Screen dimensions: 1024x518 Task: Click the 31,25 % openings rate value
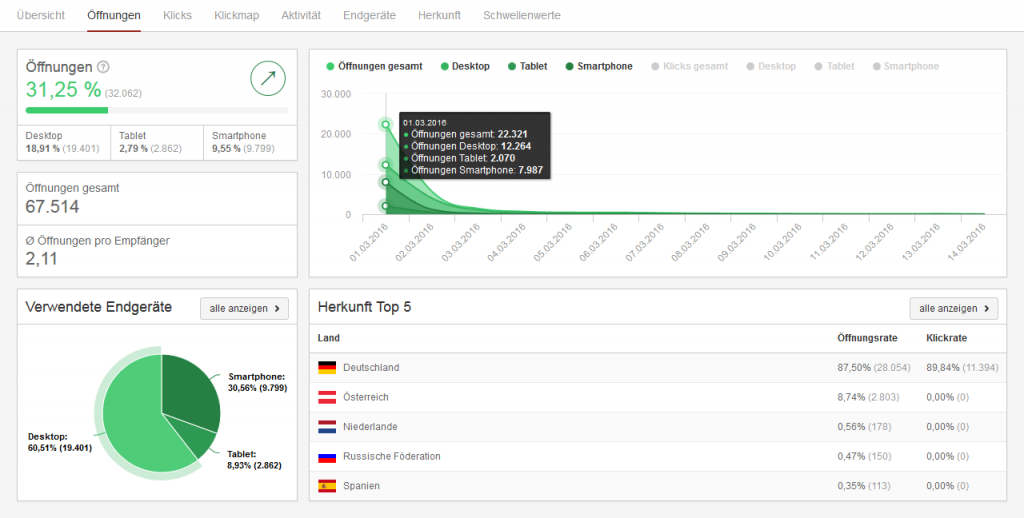click(63, 89)
